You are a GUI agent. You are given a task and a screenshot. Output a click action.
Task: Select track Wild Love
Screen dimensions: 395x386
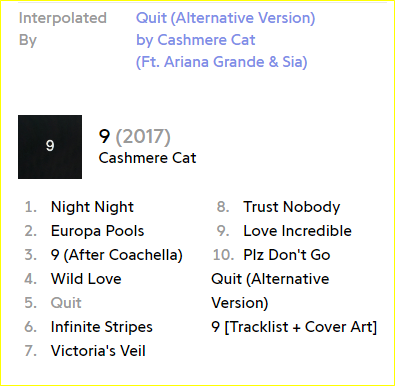tap(86, 279)
